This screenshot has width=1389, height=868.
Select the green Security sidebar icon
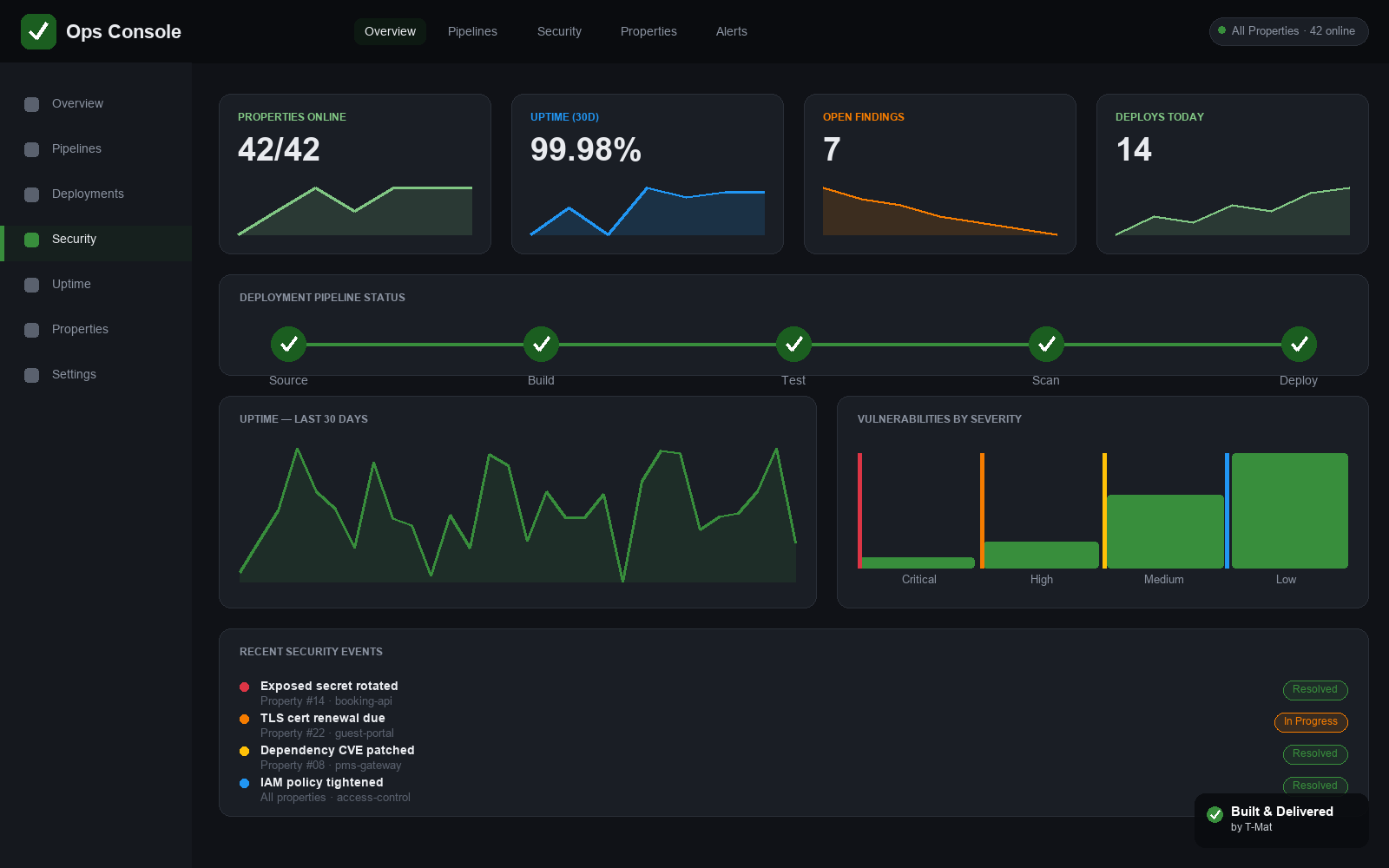(x=32, y=240)
